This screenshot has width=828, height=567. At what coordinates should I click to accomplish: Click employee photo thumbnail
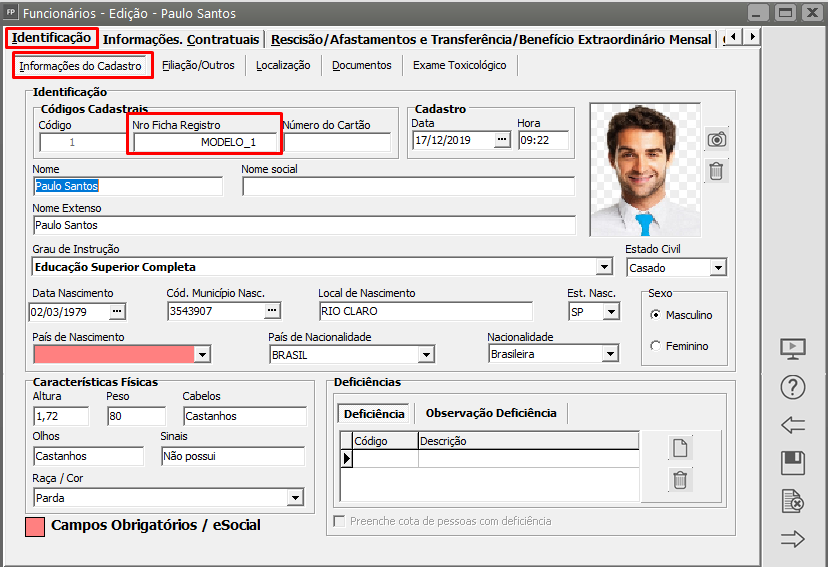(645, 170)
